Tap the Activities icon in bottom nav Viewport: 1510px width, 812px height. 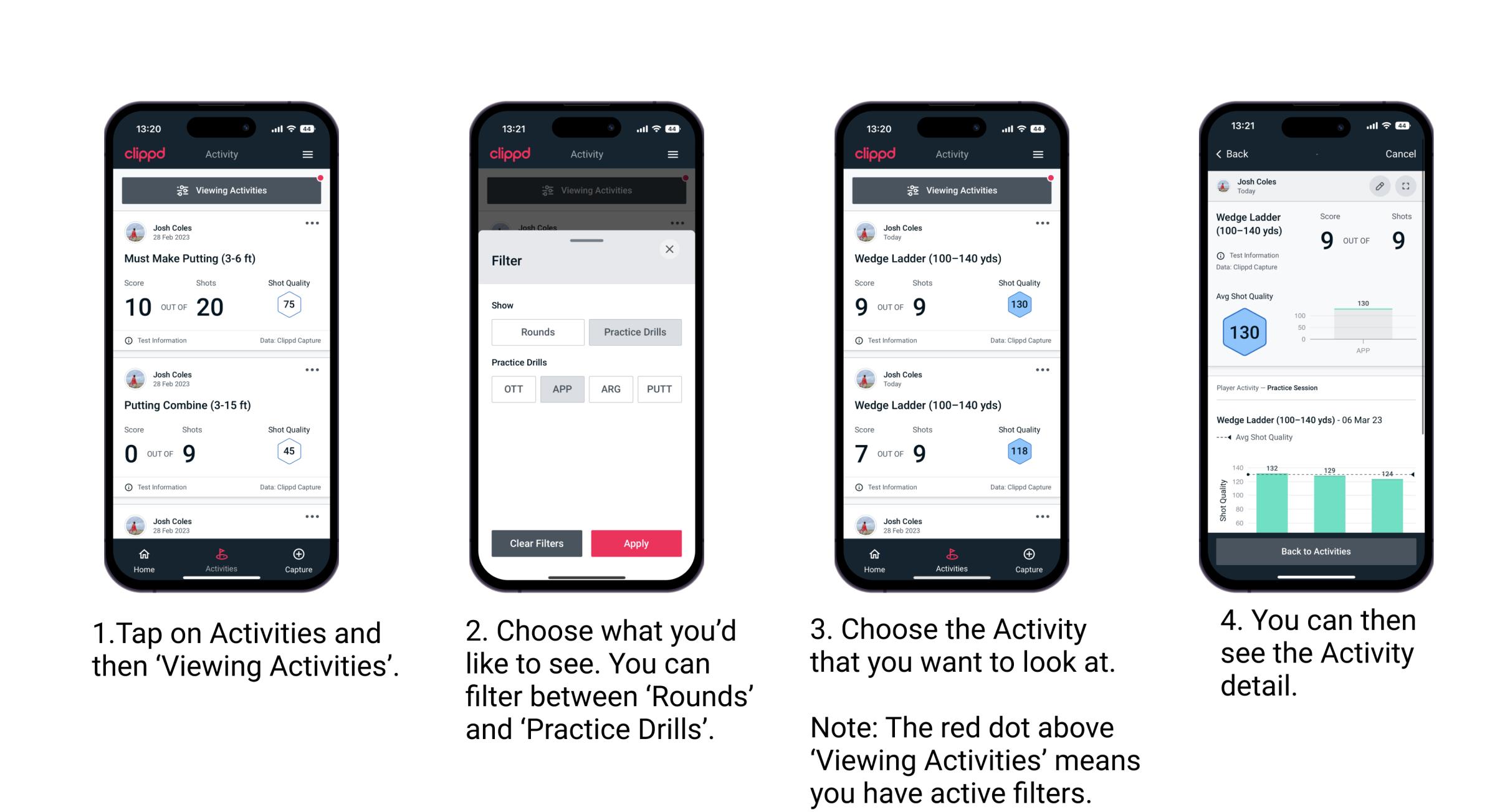(221, 558)
